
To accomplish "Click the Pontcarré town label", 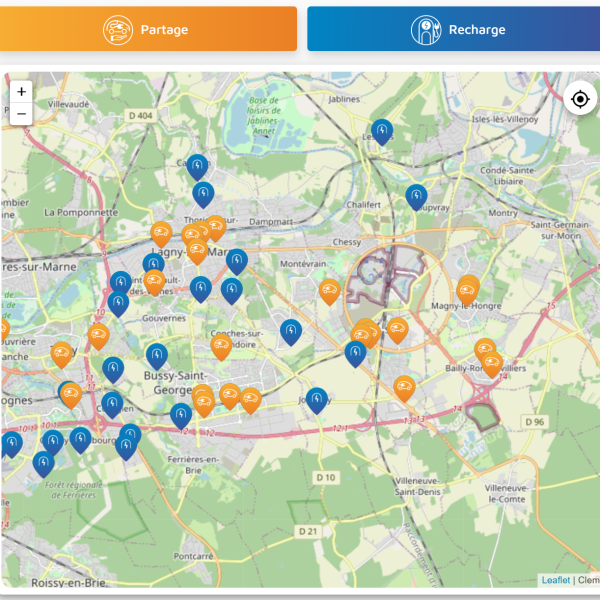I will click(x=193, y=556).
